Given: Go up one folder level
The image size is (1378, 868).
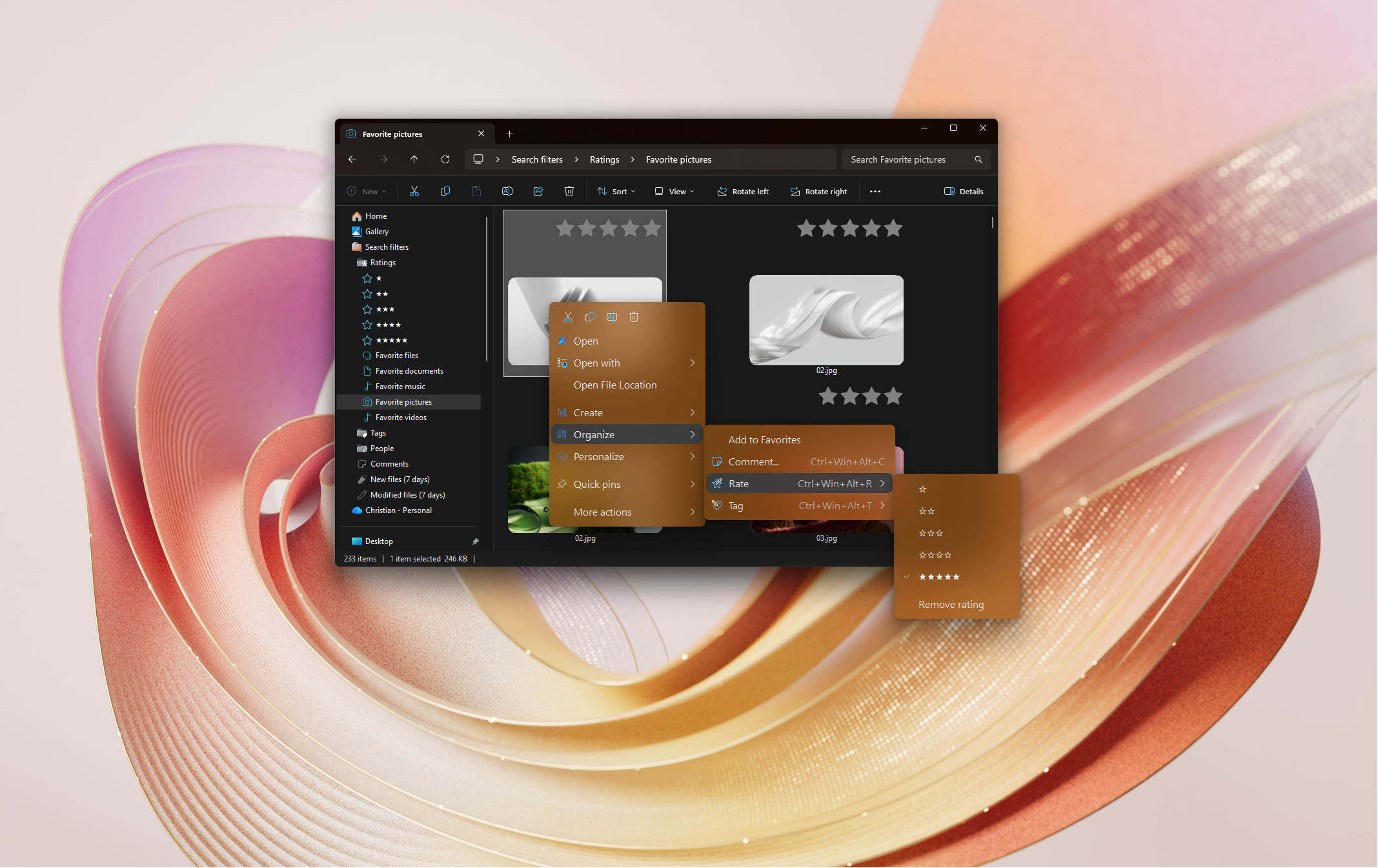Looking at the screenshot, I should 414,159.
